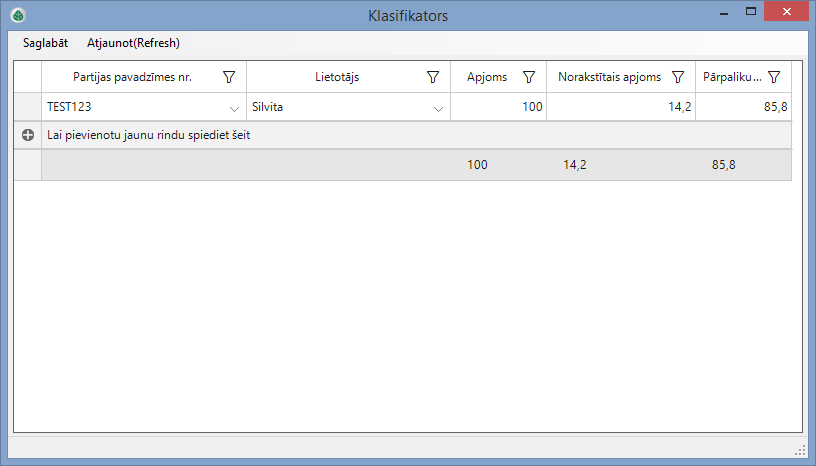Viewport: 816px width, 466px height.
Task: Open filter for Apjoms column
Action: pyautogui.click(x=530, y=77)
